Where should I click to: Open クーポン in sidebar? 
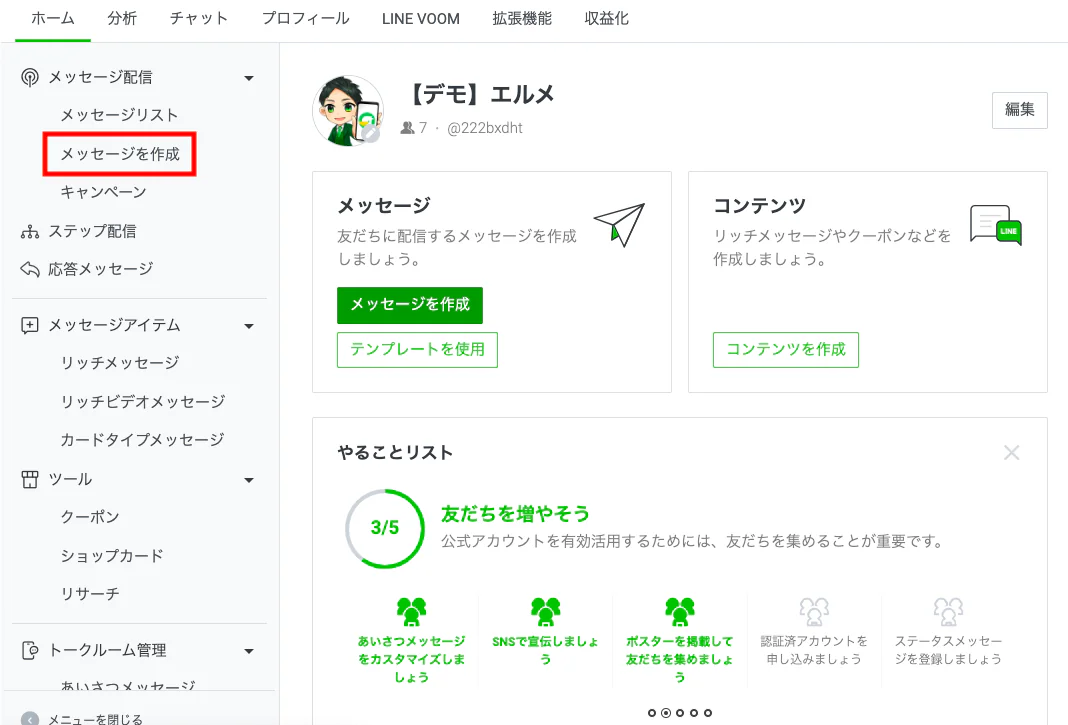click(90, 517)
